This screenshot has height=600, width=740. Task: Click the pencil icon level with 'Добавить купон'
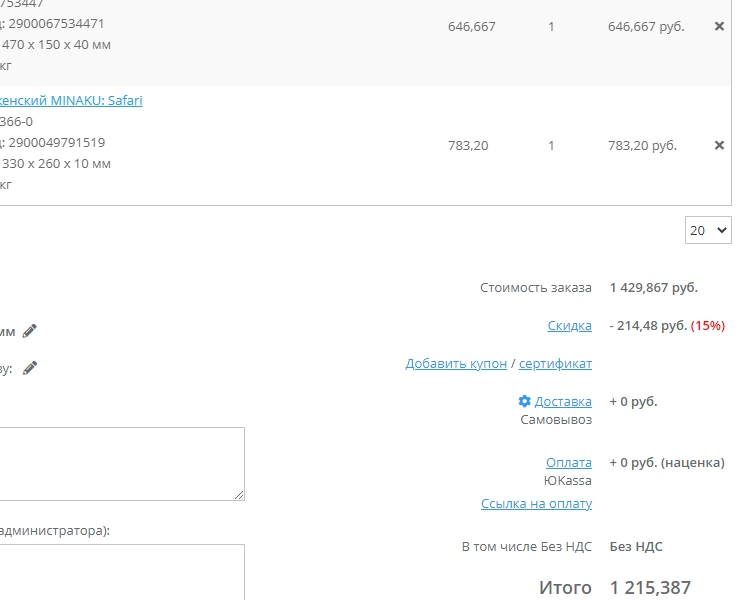coord(30,368)
